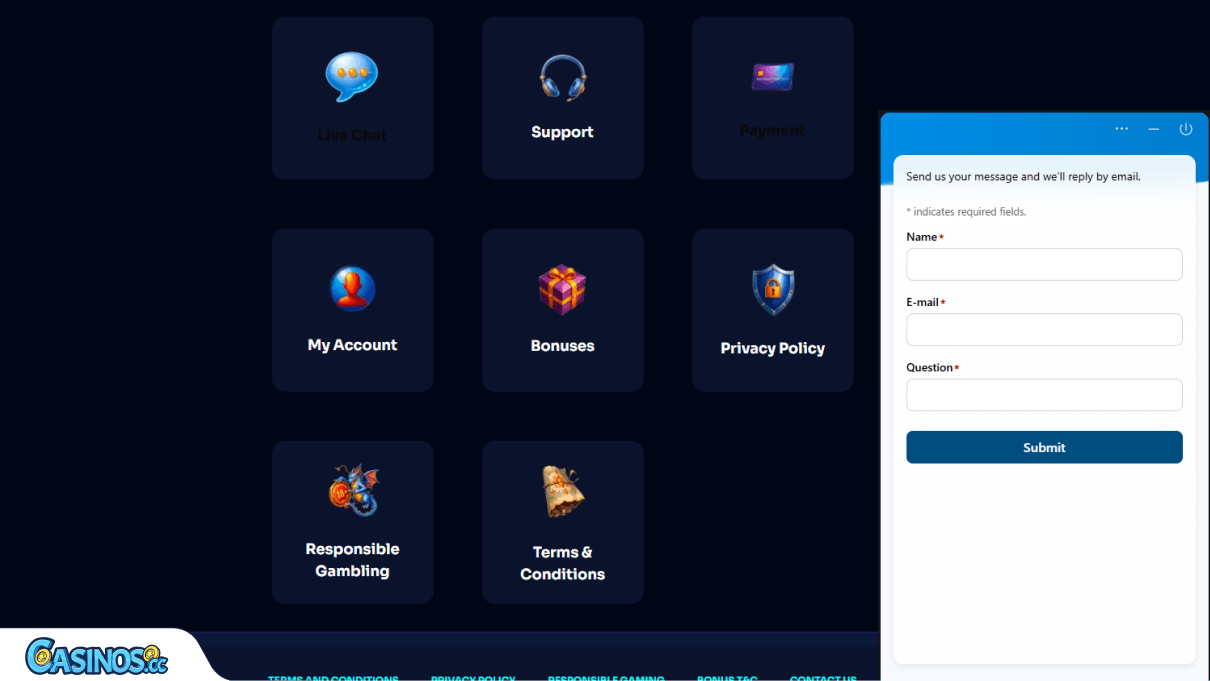The image size is (1210, 681).
Task: Submit the contact form
Action: [x=1044, y=447]
